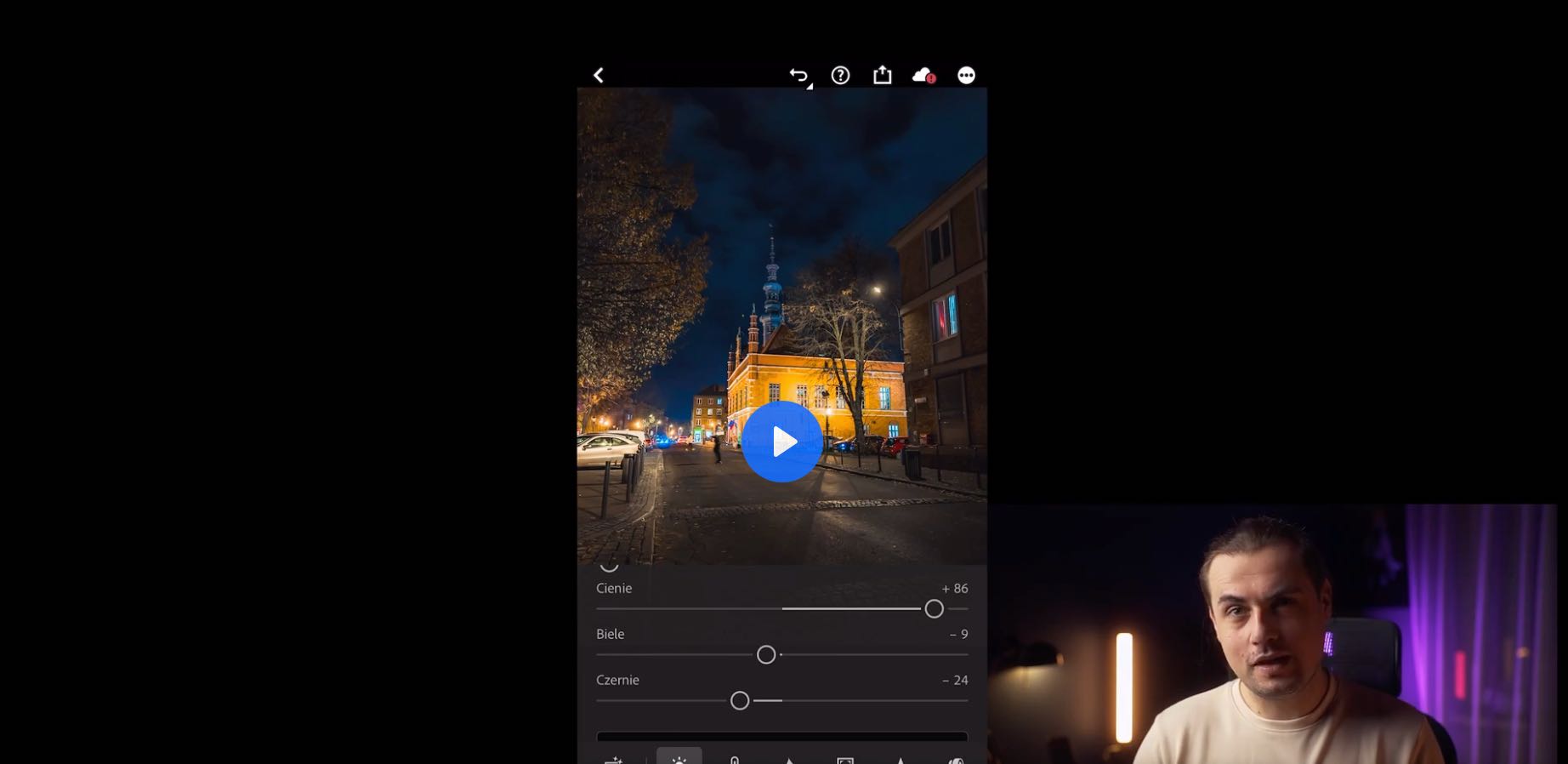Select the auto-enhance sparkle icon
This screenshot has height=764, width=1568.
click(x=613, y=759)
